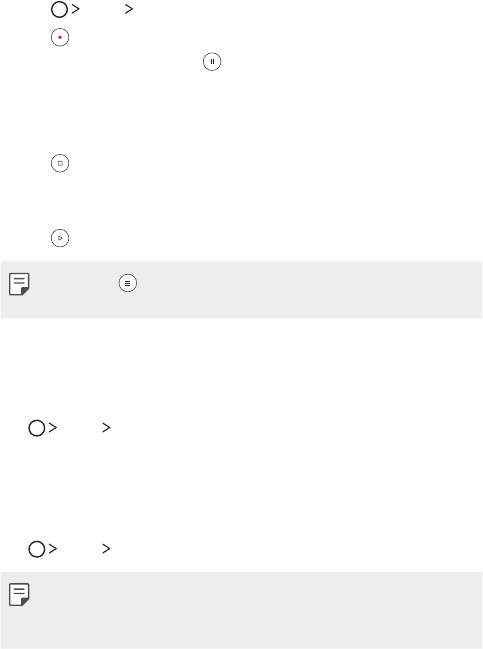Click the gray note box containing the list icon
483x649 pixels.
[241, 290]
